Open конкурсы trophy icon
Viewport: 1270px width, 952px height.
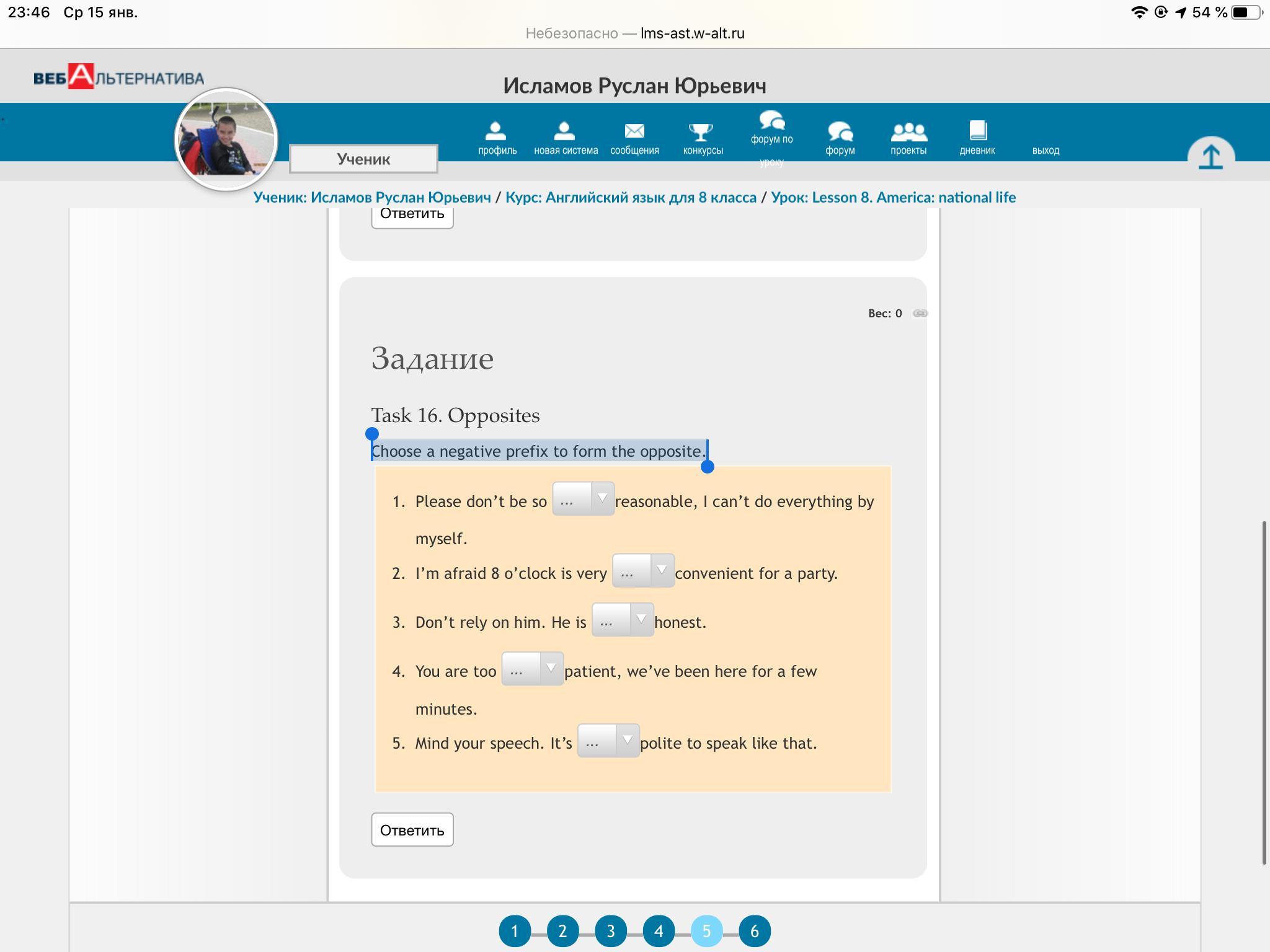(702, 131)
